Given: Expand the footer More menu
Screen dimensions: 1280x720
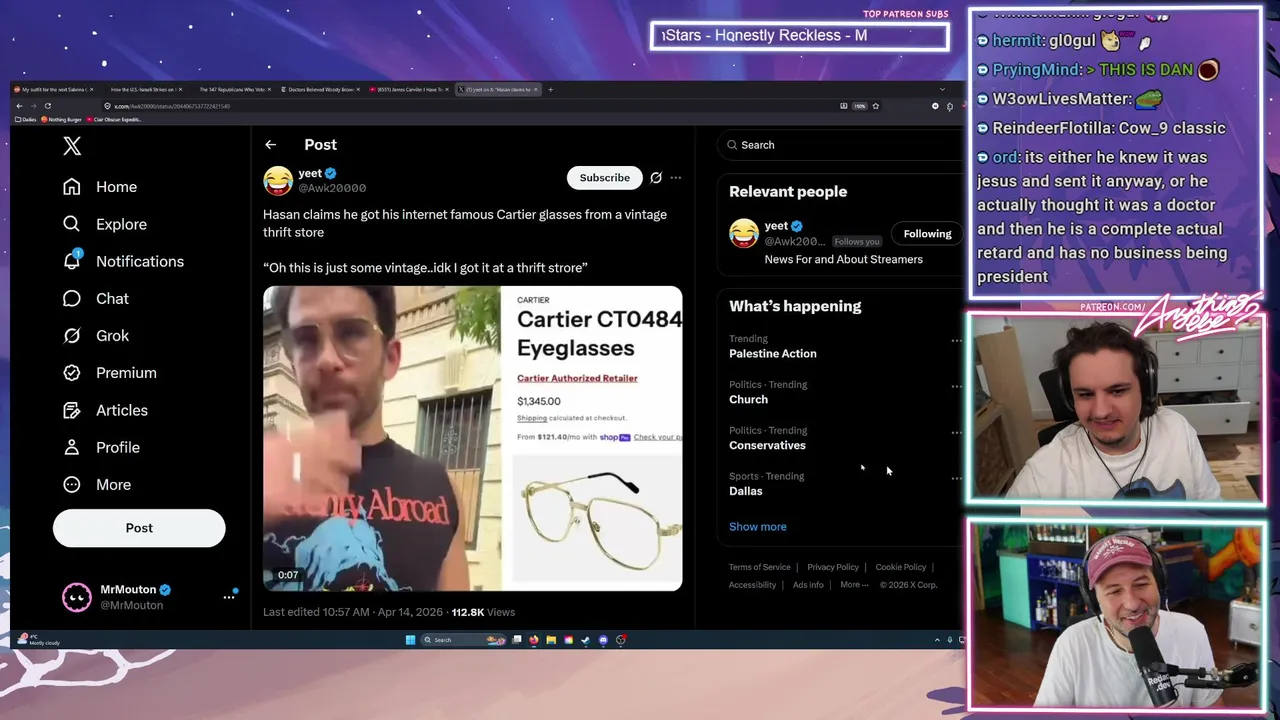Looking at the screenshot, I should coord(854,585).
